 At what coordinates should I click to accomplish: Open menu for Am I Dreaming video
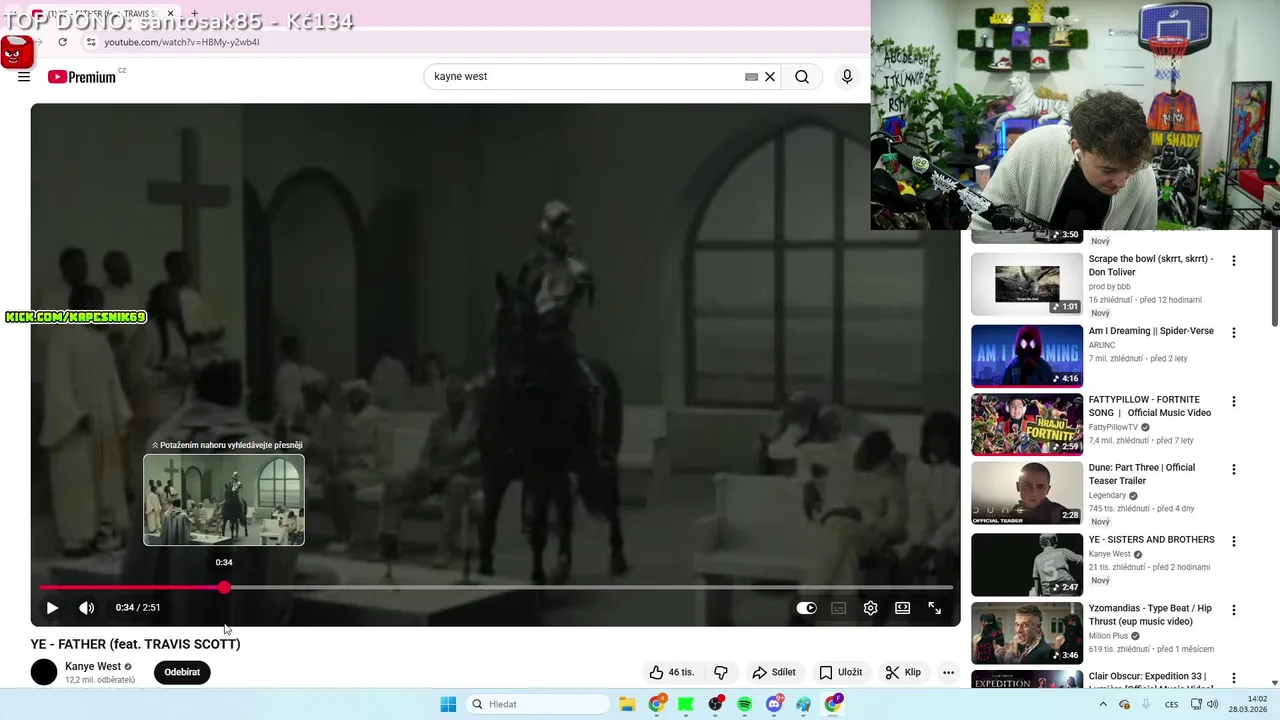click(x=1233, y=333)
